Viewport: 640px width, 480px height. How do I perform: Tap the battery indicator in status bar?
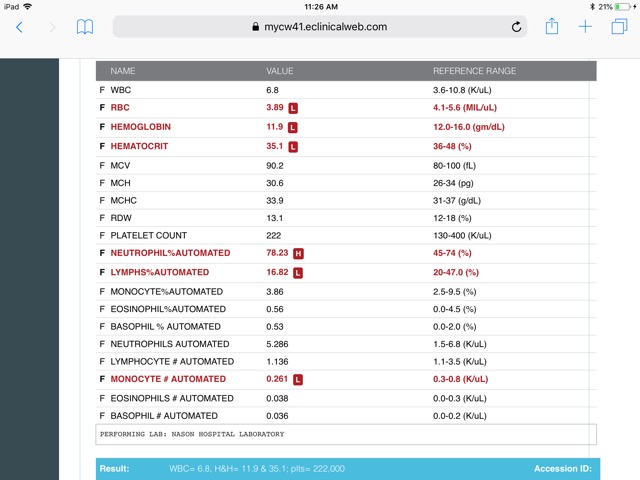tap(623, 6)
